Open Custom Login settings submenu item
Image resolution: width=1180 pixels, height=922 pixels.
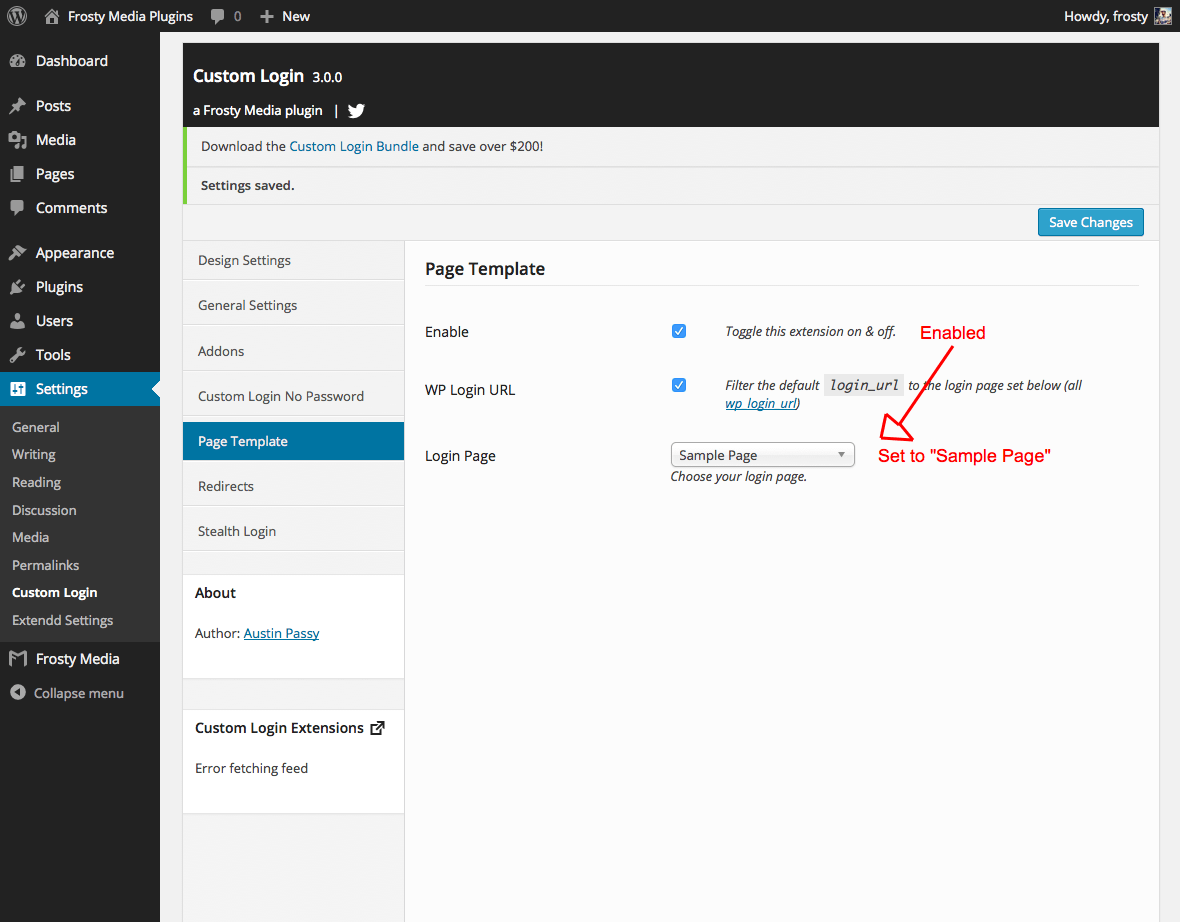click(x=54, y=592)
